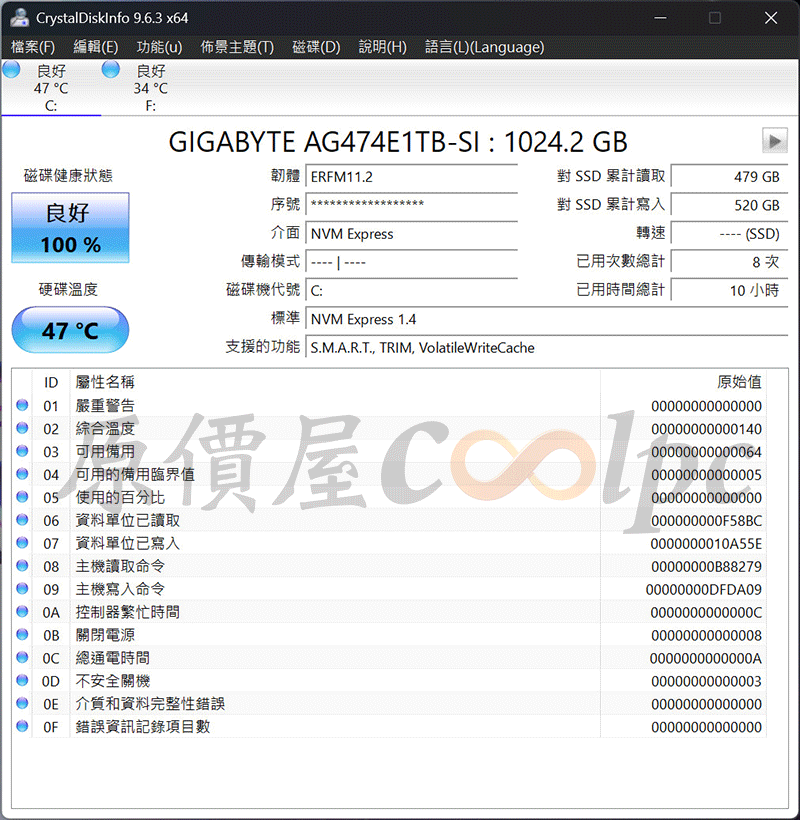Image resolution: width=800 pixels, height=820 pixels.
Task: Click the next disk arrow button
Action: pos(774,140)
